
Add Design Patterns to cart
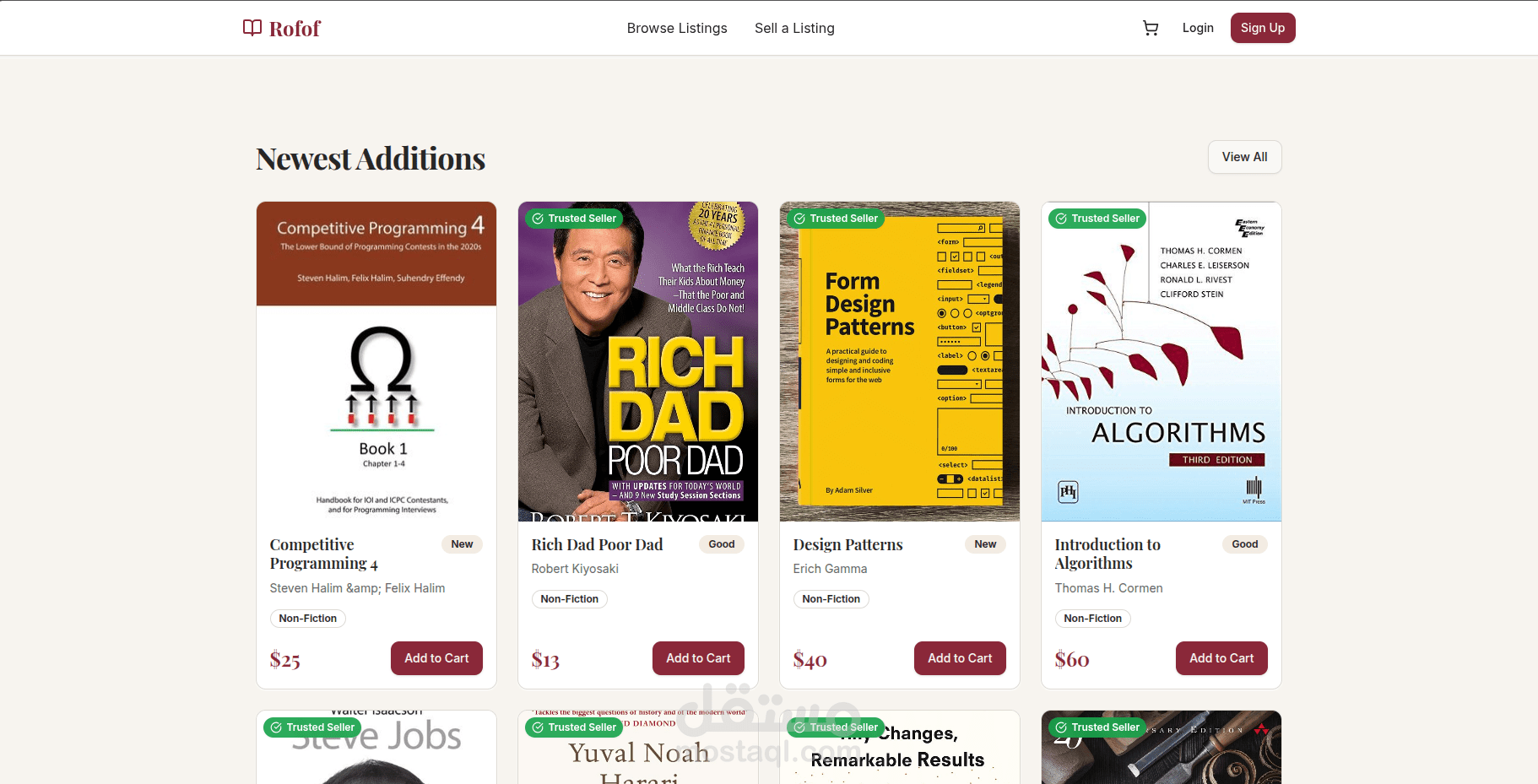tap(960, 658)
